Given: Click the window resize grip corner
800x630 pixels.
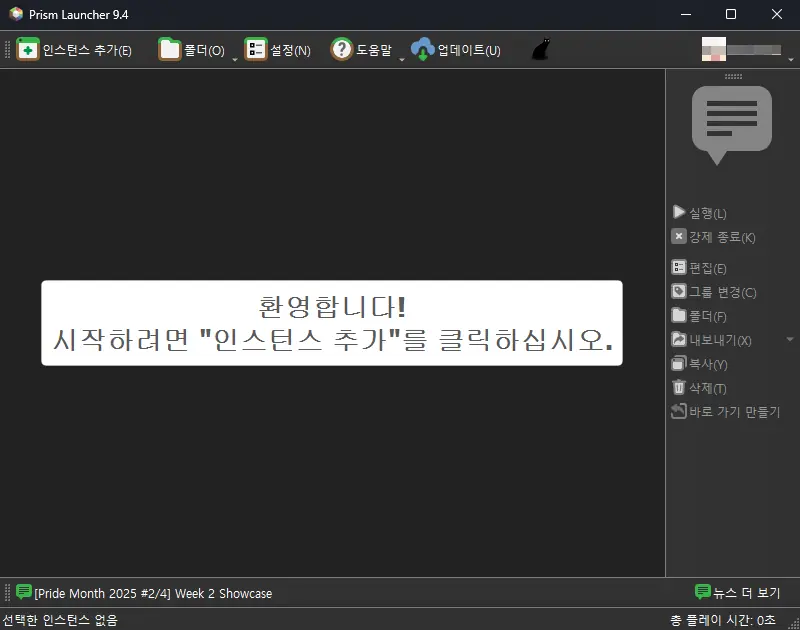Looking at the screenshot, I should tap(794, 624).
